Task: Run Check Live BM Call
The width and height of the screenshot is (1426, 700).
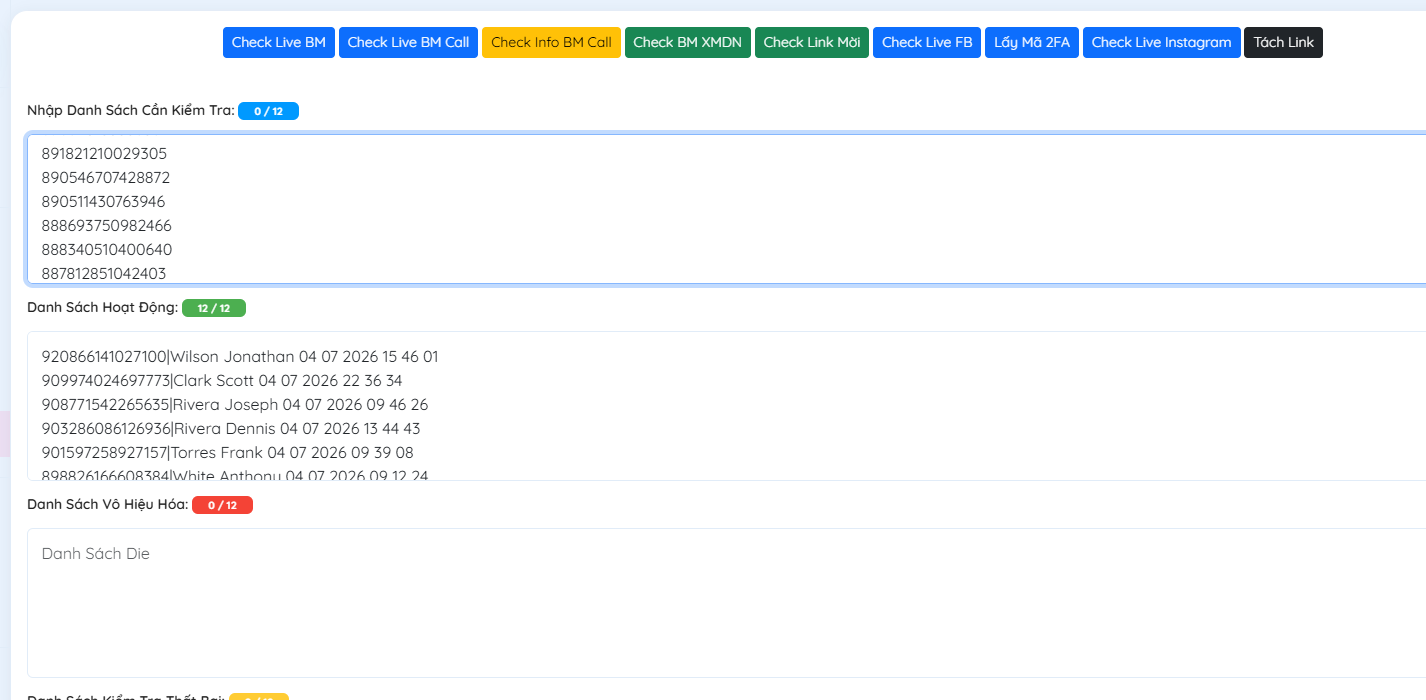Action: point(408,42)
